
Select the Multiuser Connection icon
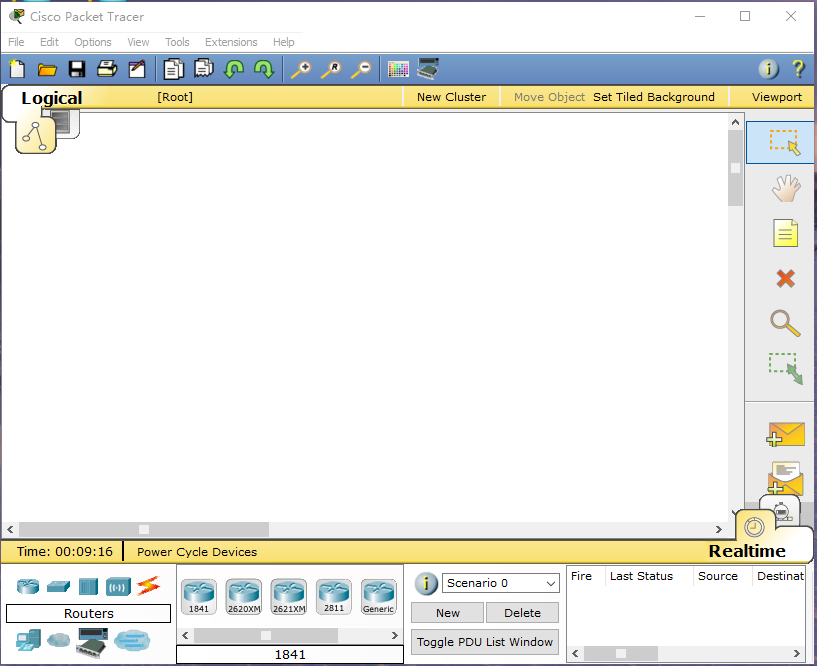pos(132,640)
